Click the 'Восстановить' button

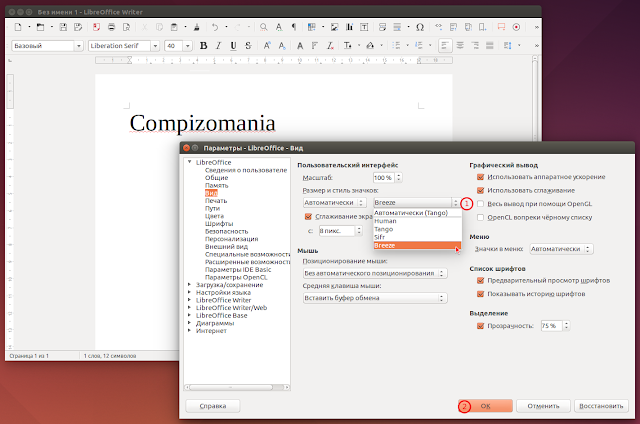[601, 406]
